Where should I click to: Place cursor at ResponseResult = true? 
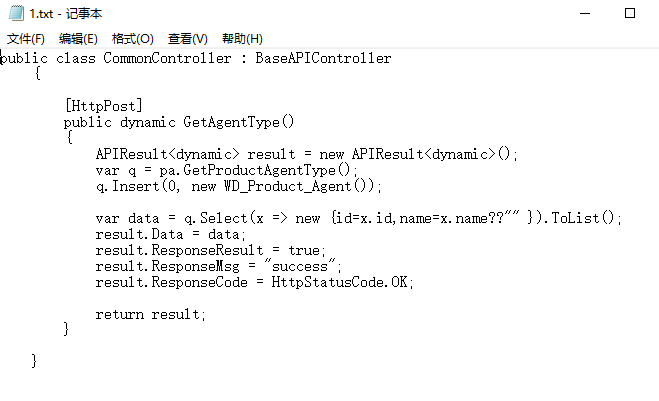point(238,250)
